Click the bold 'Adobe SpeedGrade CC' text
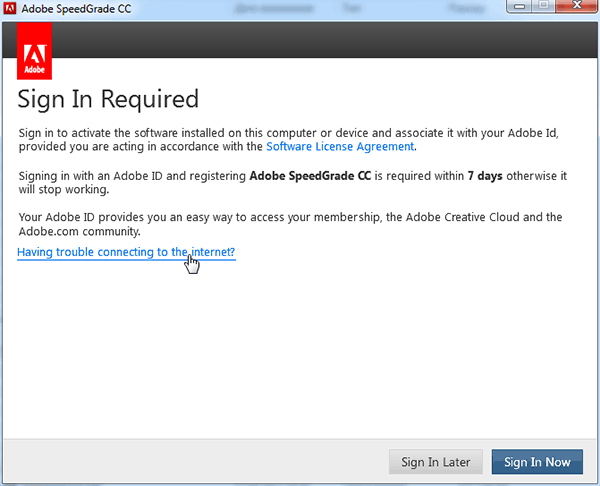 pos(310,176)
